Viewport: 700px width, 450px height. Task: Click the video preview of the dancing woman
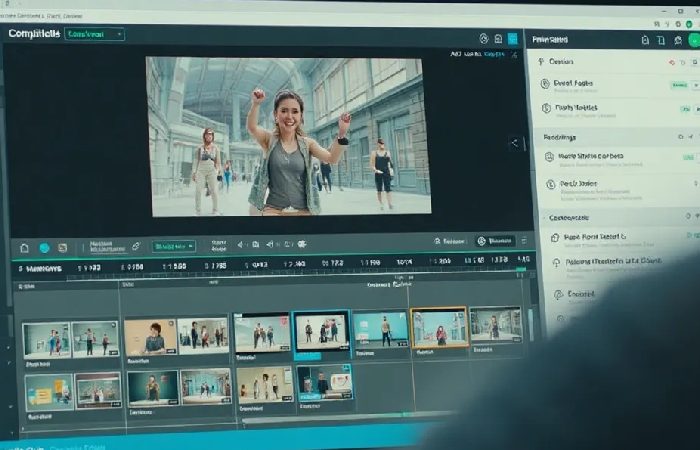pyautogui.click(x=288, y=136)
